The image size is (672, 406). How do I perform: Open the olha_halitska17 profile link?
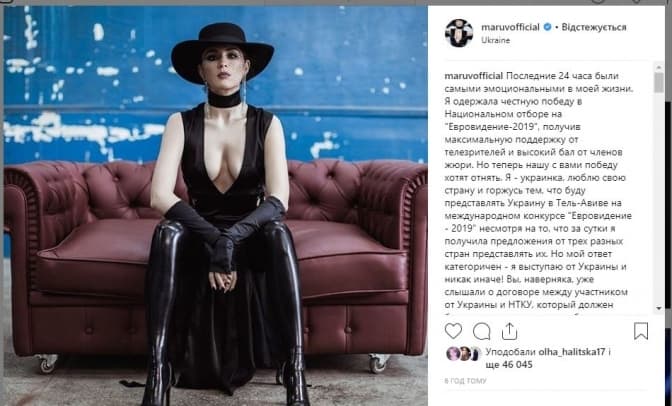572,352
